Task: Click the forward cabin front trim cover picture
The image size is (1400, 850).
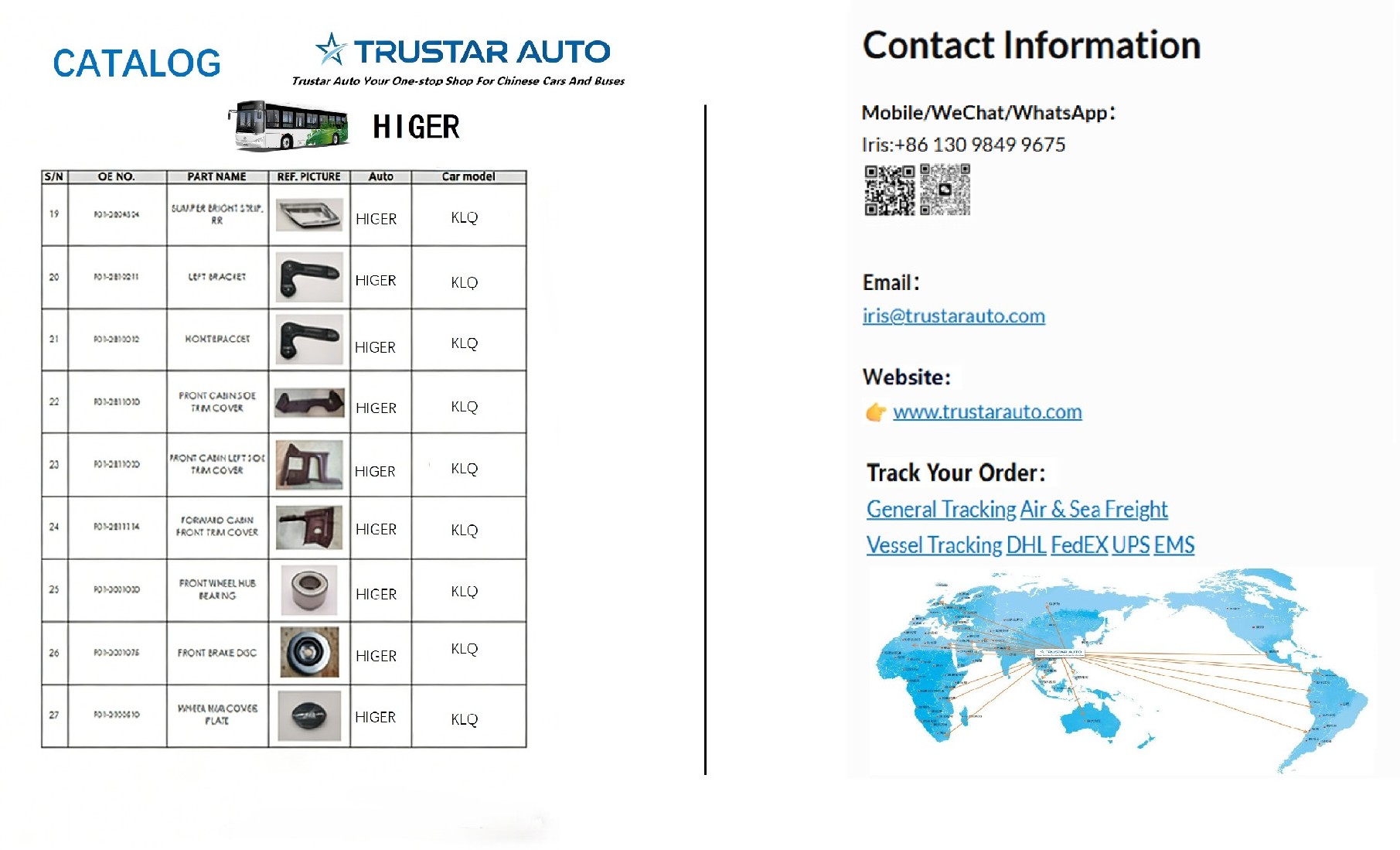Action: (x=309, y=527)
